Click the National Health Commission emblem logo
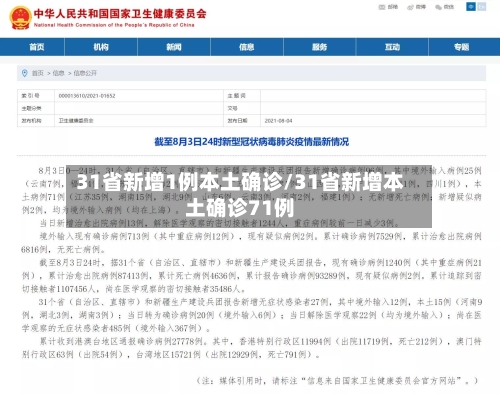This screenshot has width=500, height=394. (20, 18)
